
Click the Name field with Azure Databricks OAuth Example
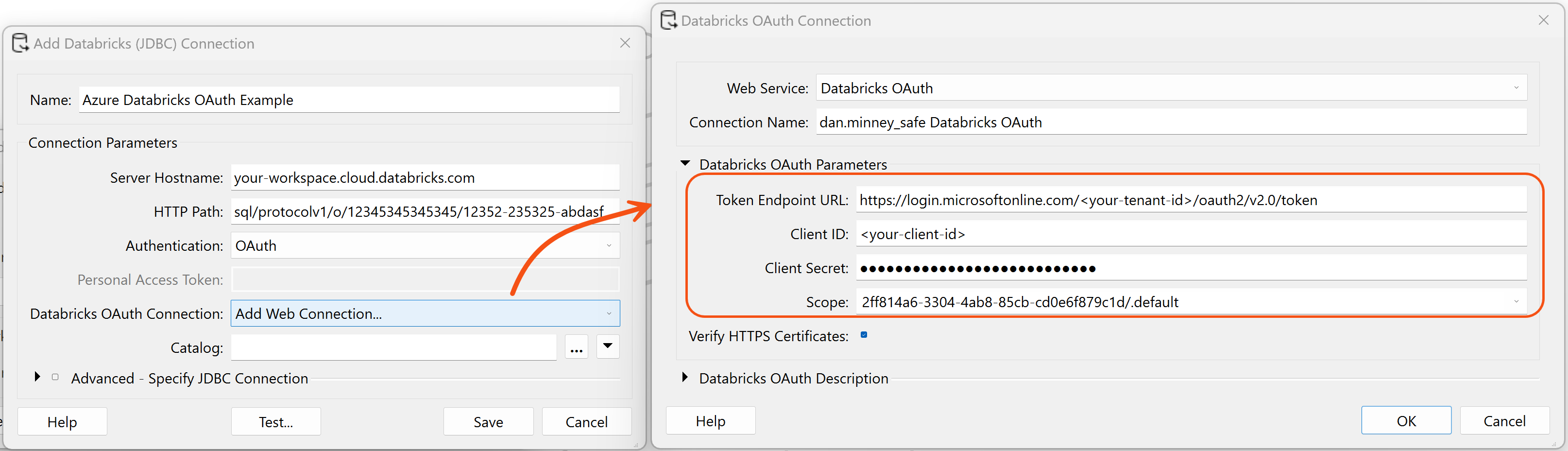349,100
